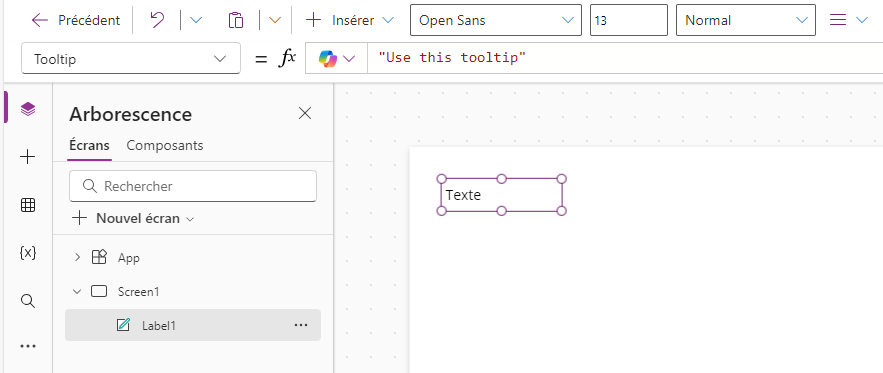The height and width of the screenshot is (373, 883).
Task: Open the Data table icon in sidebar
Action: (x=28, y=205)
